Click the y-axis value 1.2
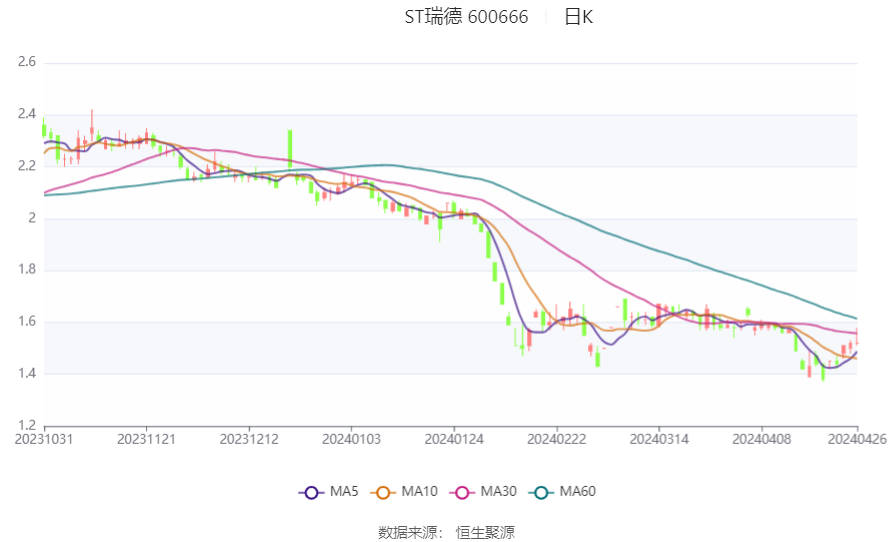The width and height of the screenshot is (893, 542). click(x=27, y=425)
